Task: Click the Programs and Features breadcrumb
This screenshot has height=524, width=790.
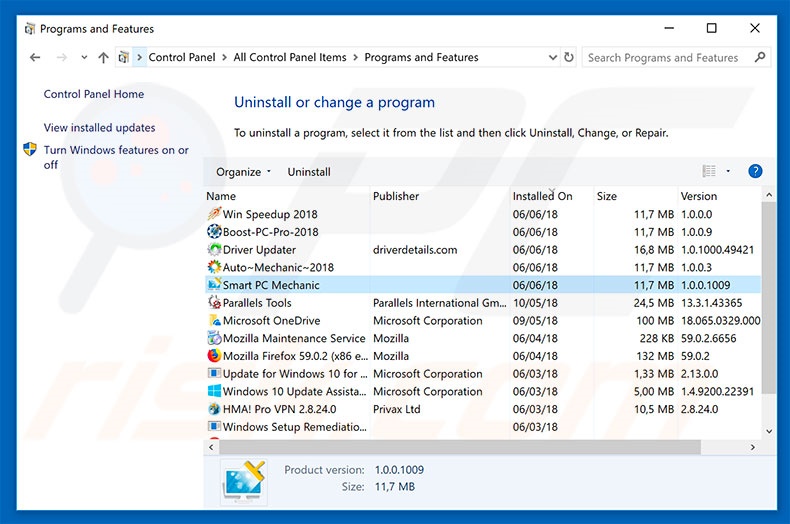Action: click(x=421, y=57)
